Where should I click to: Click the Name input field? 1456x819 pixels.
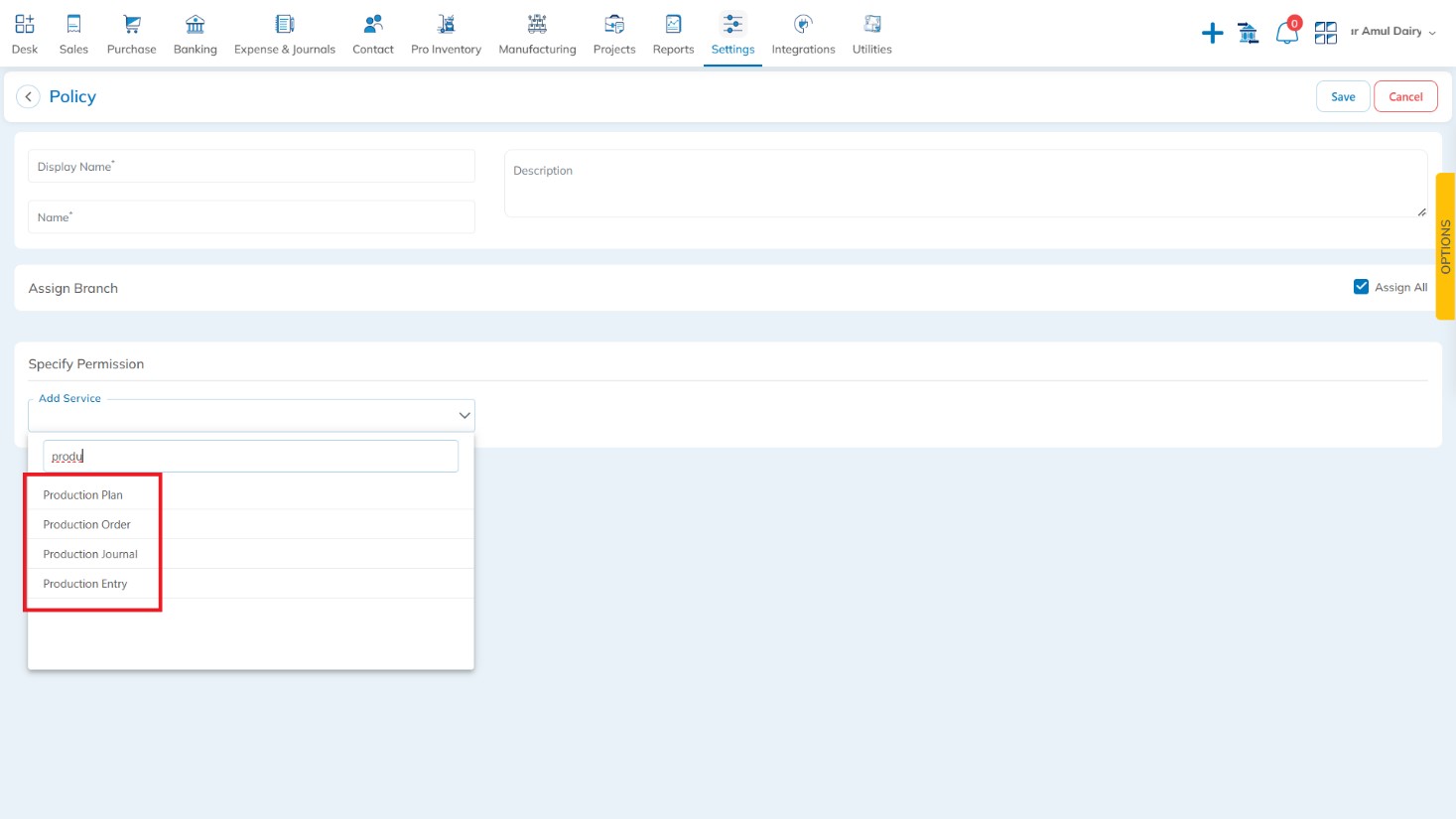[251, 216]
